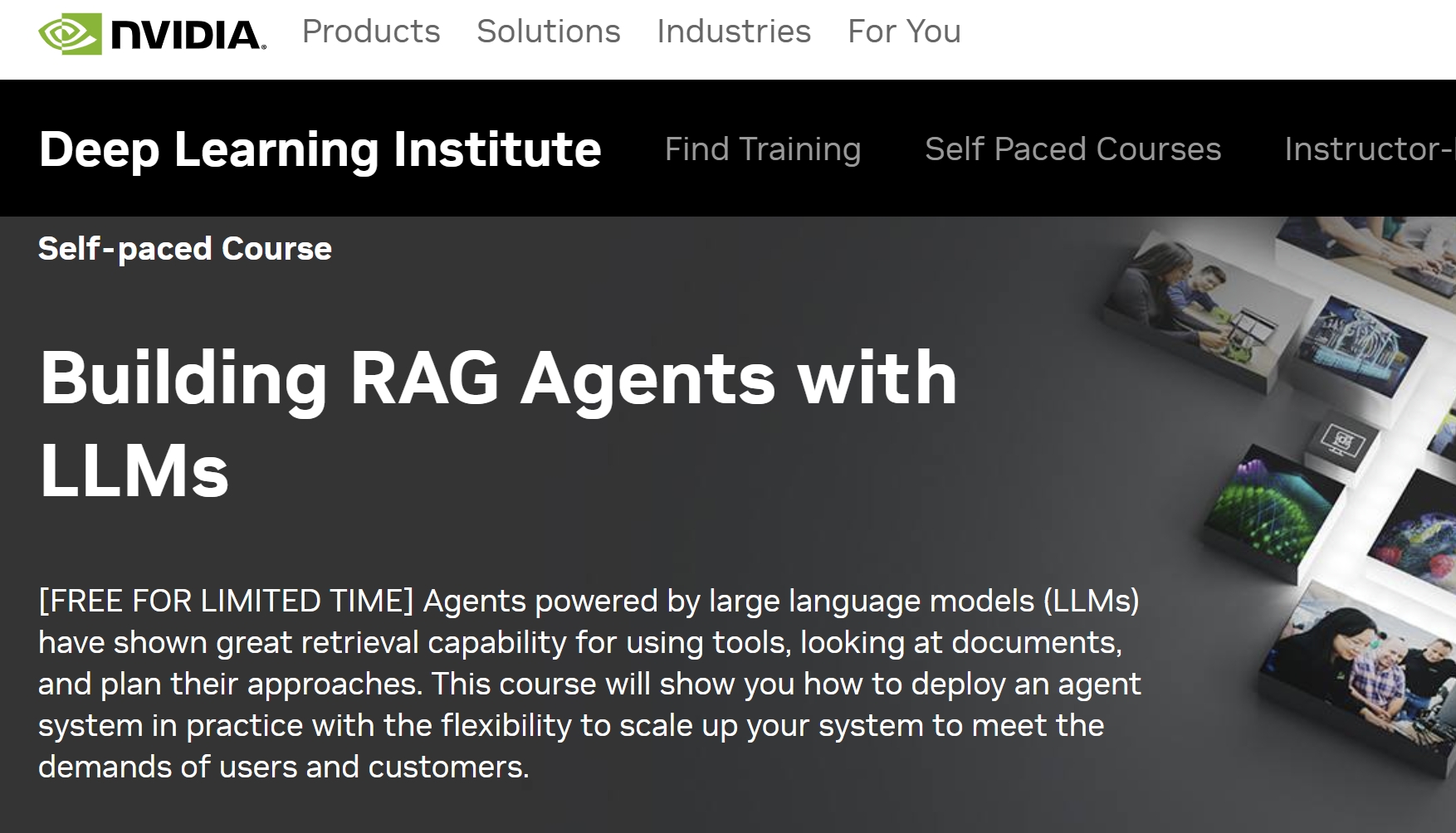Screen dimensions: 1456x833
Task: Click the NVIDIA wordmark text
Action: (188, 35)
